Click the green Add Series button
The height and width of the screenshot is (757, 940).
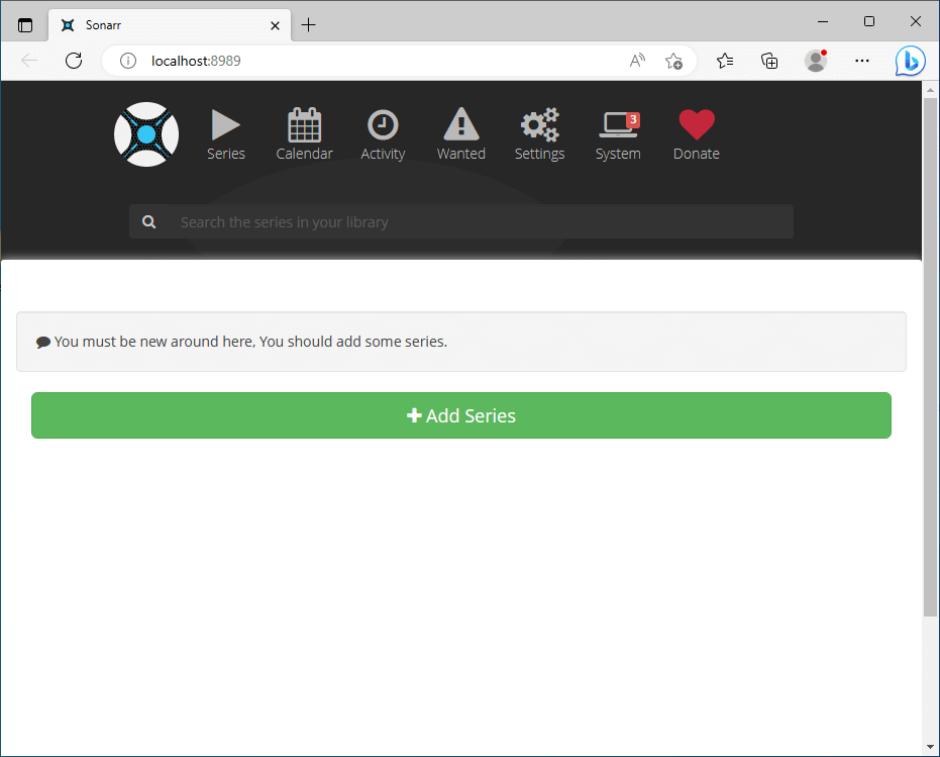(461, 415)
